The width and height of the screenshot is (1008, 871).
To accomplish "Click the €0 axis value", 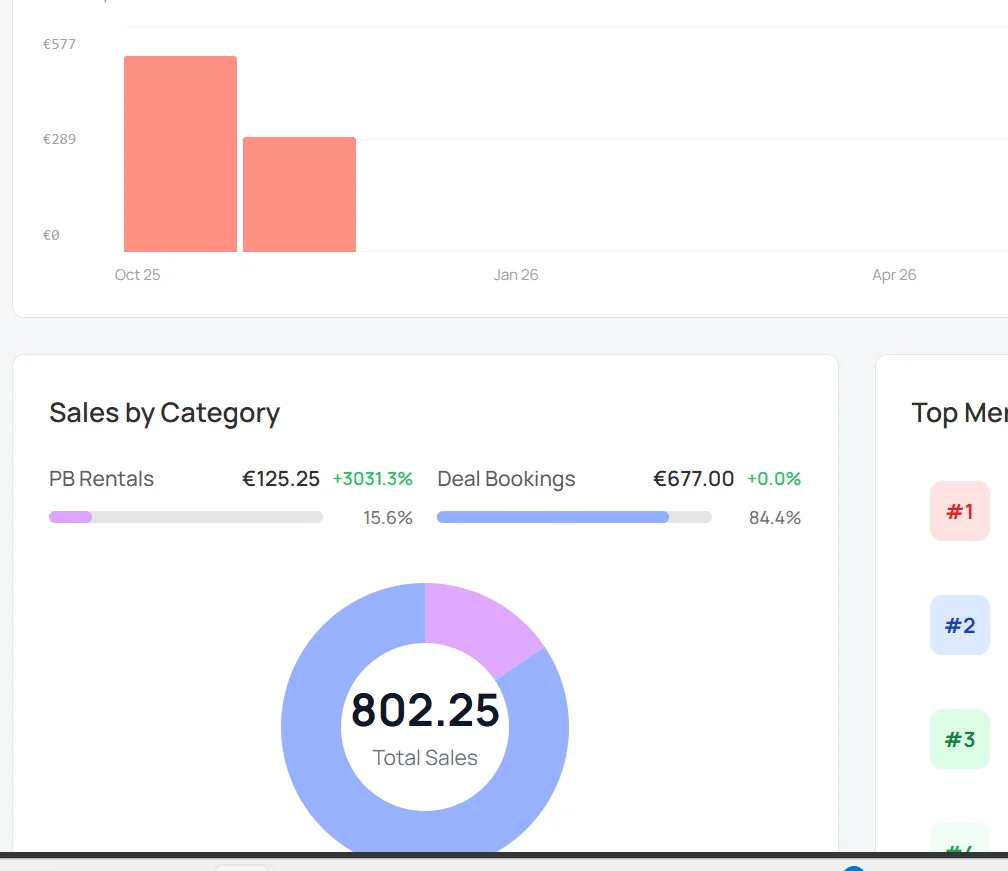I will (51, 235).
